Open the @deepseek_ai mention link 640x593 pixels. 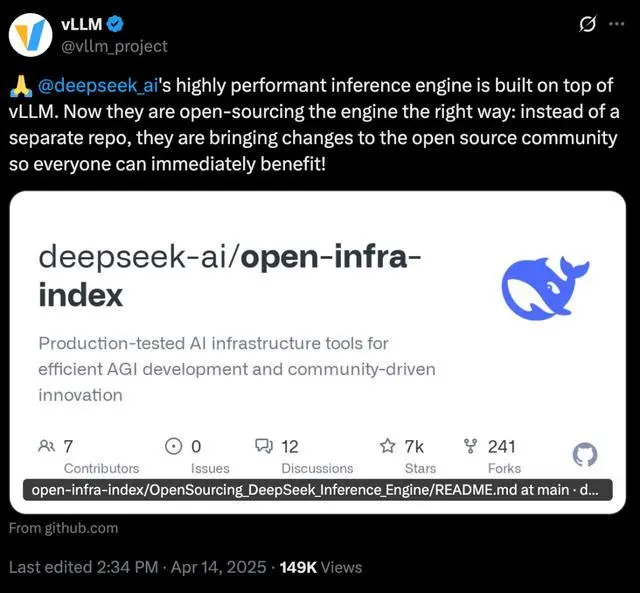point(93,86)
